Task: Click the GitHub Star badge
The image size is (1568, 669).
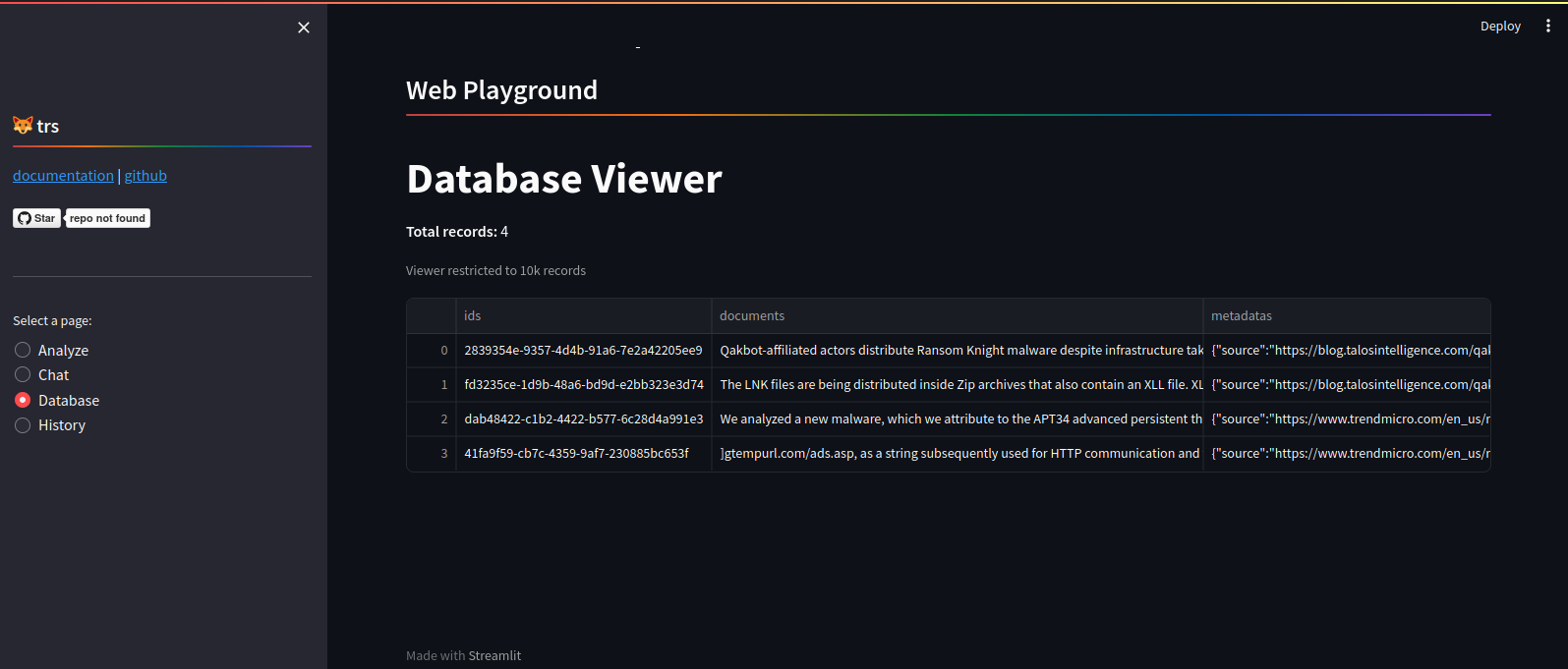Action: 36,218
